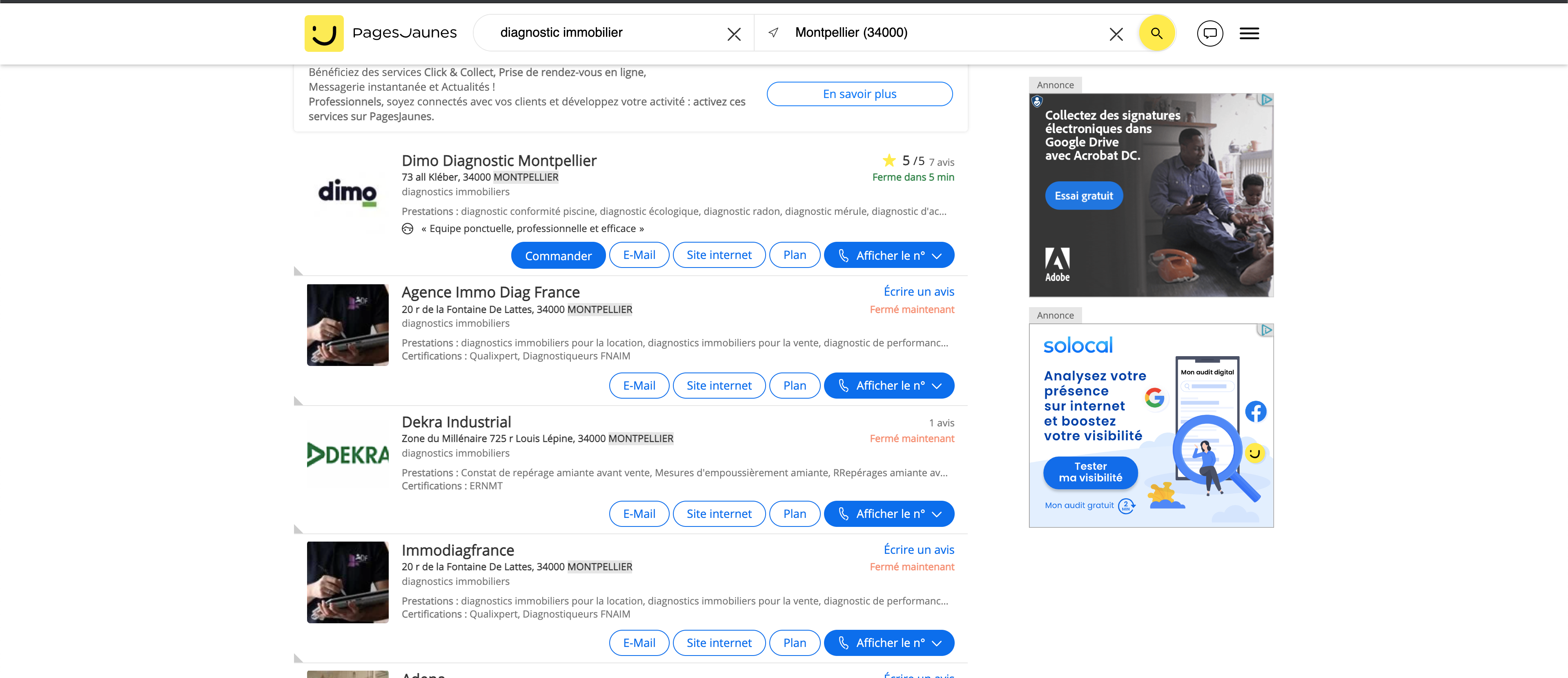Image resolution: width=1568 pixels, height=678 pixels.
Task: Click E-Mail for Dekra Industrial
Action: click(x=639, y=514)
